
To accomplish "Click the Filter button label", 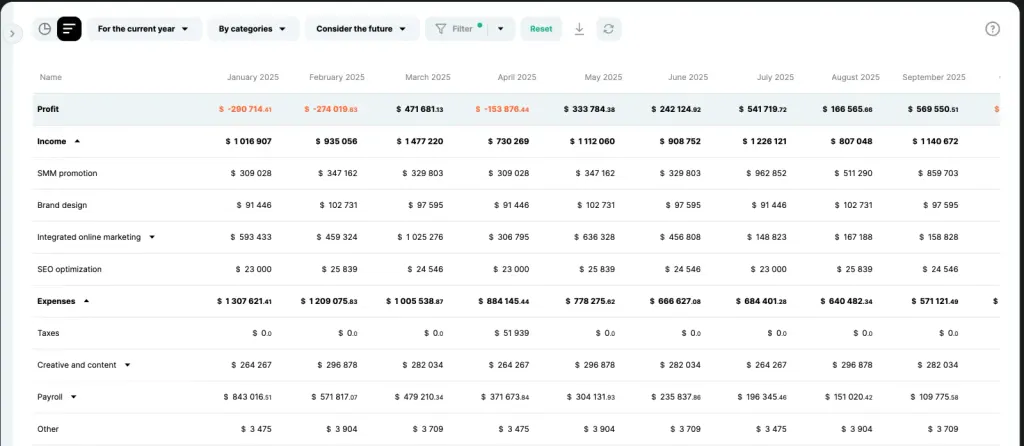I will [462, 29].
